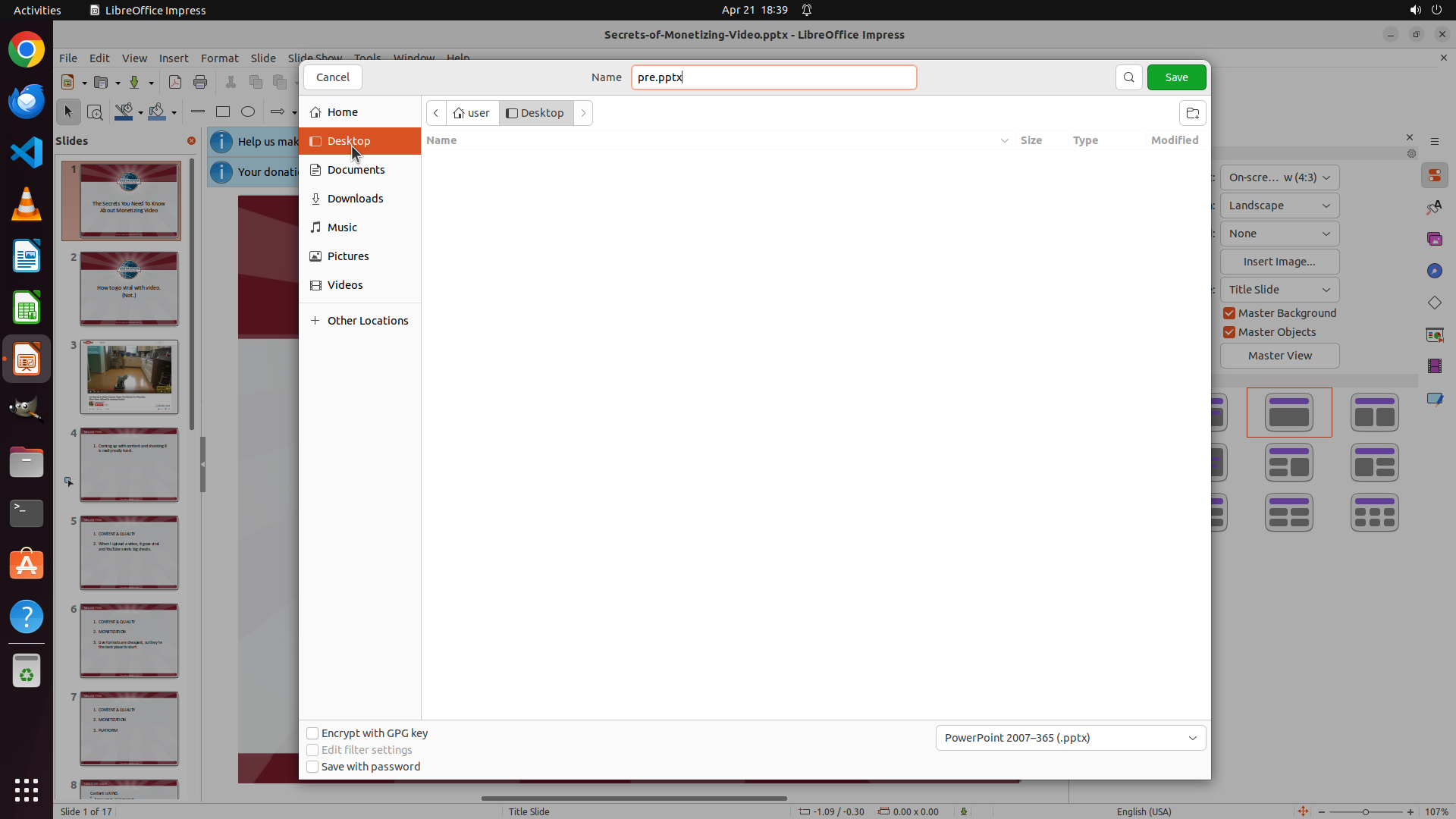Open the Title Slide master dropdown
1456x819 pixels.
[x=1279, y=290]
